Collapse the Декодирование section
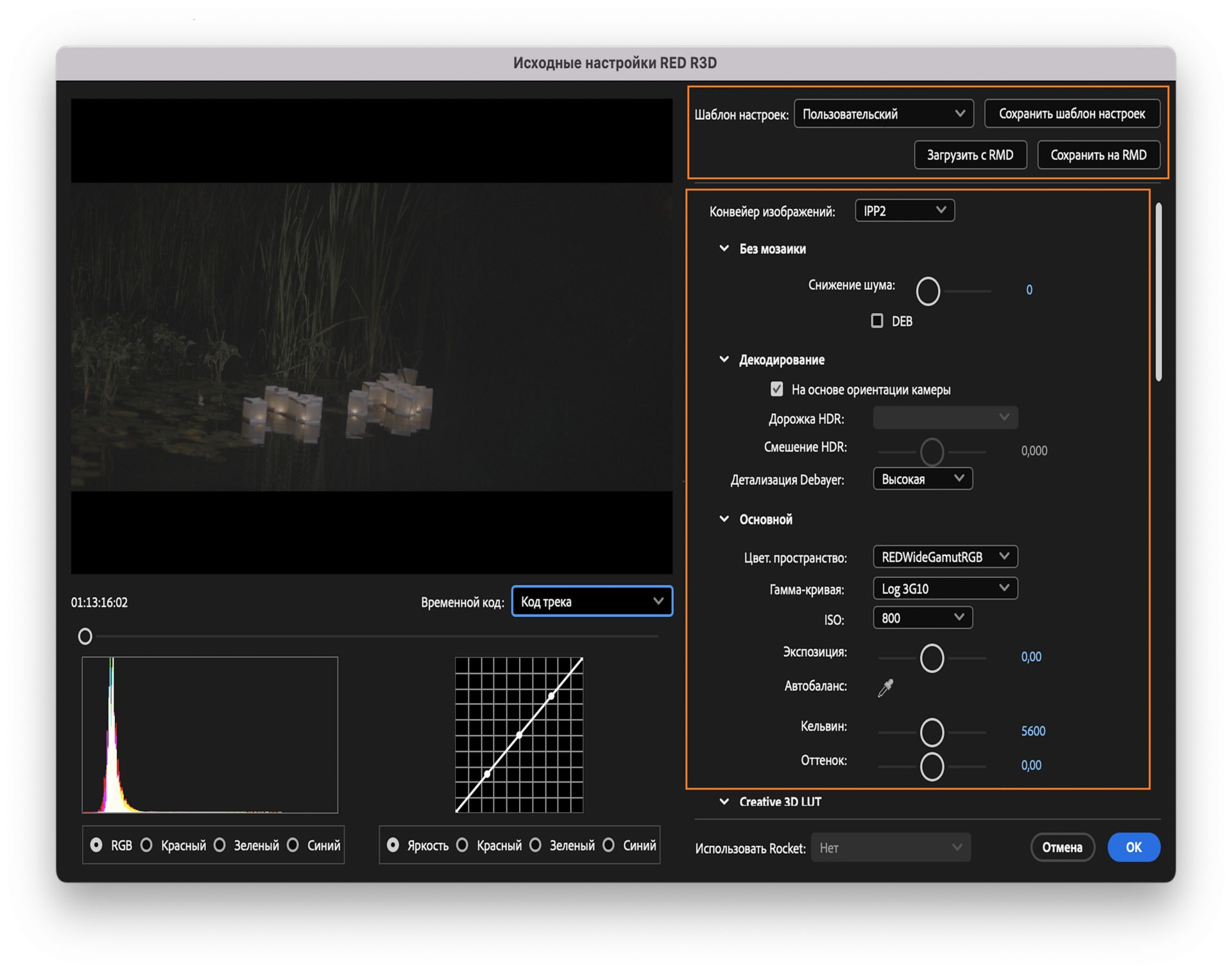 pos(724,359)
